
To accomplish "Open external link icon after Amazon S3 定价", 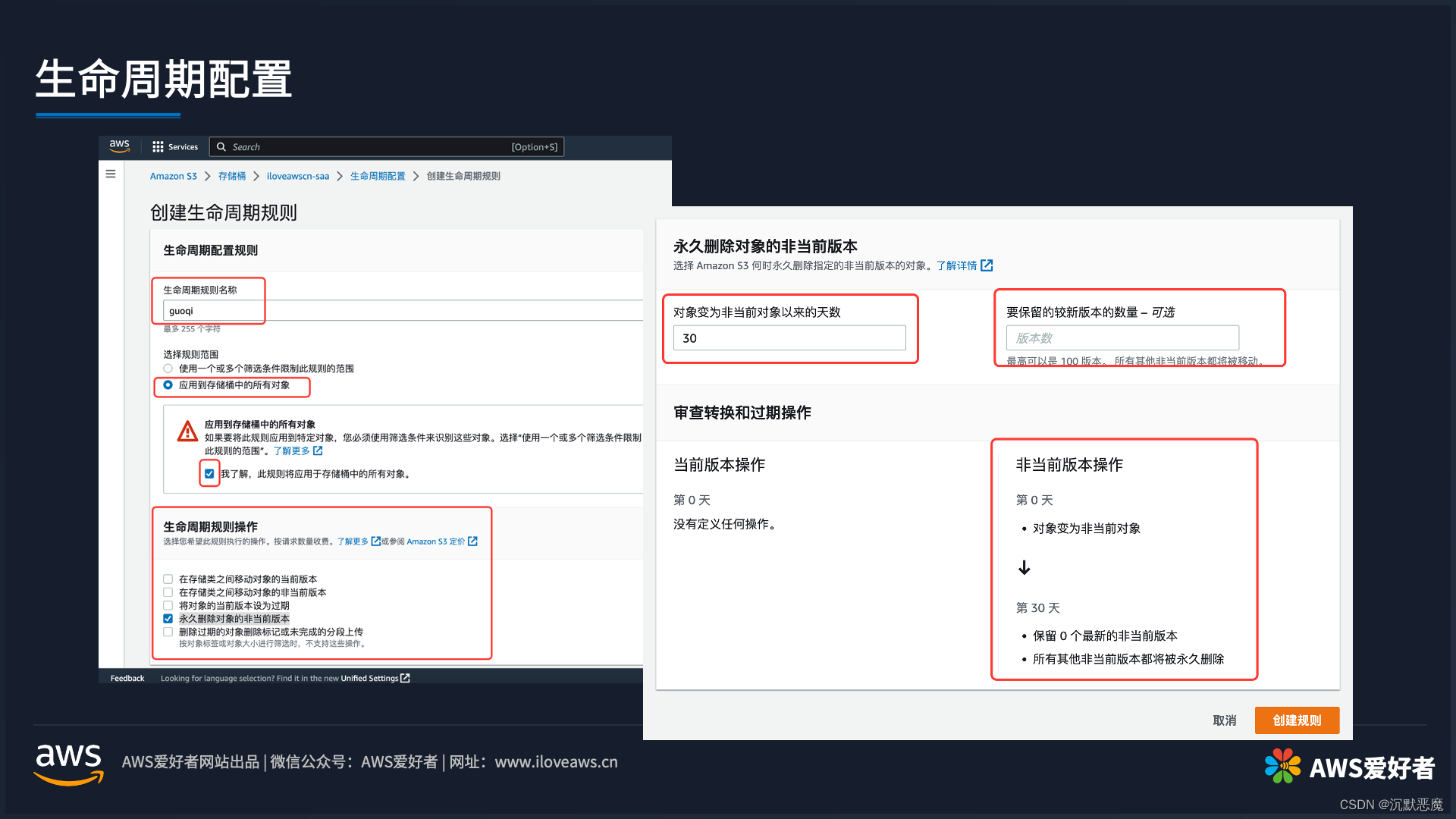I will [472, 541].
